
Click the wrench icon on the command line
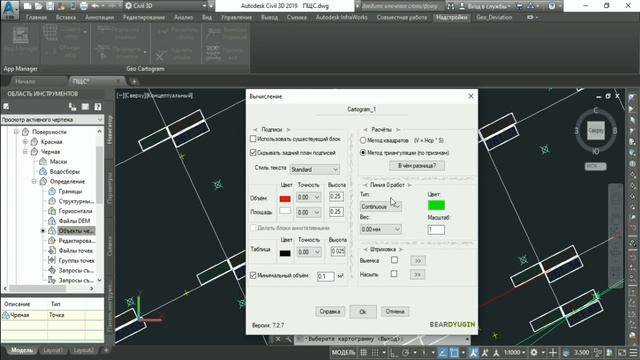pyautogui.click(x=288, y=339)
